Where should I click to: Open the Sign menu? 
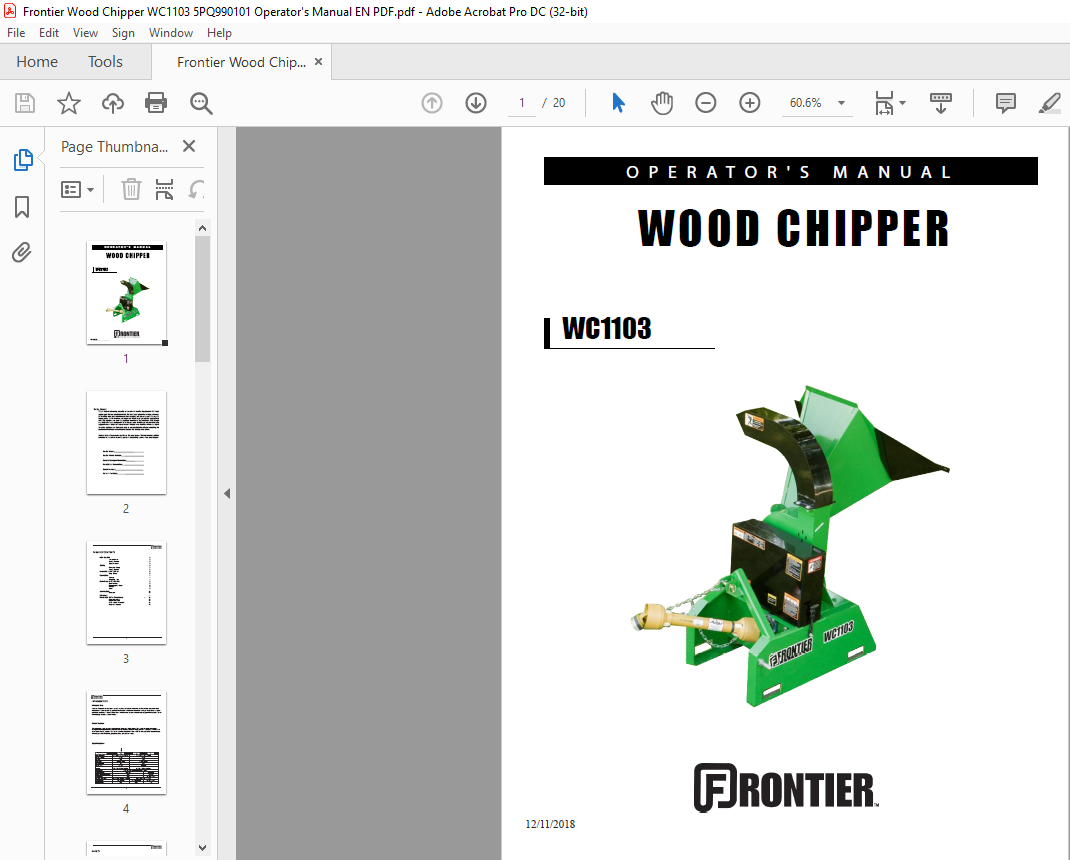[123, 33]
